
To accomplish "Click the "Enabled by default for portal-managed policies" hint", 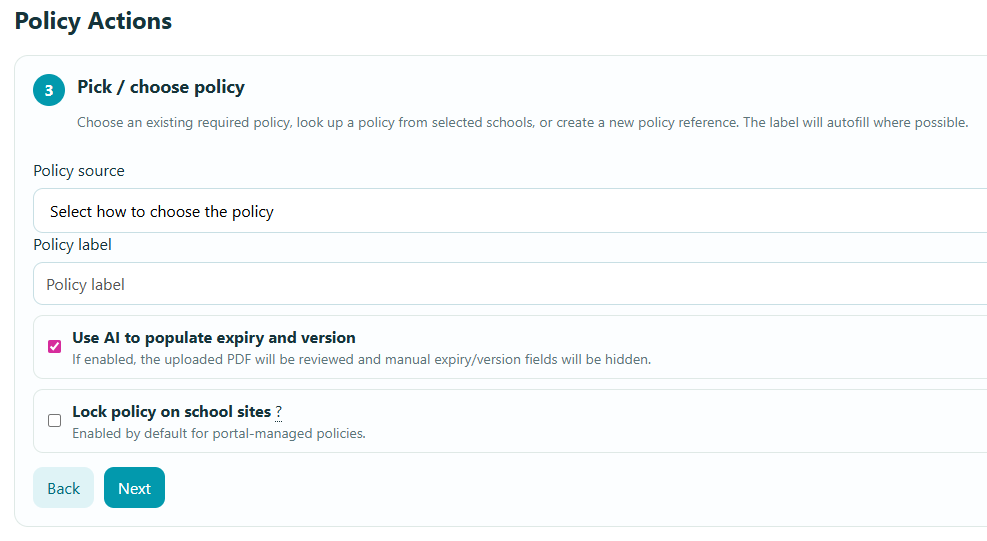I will 218,434.
